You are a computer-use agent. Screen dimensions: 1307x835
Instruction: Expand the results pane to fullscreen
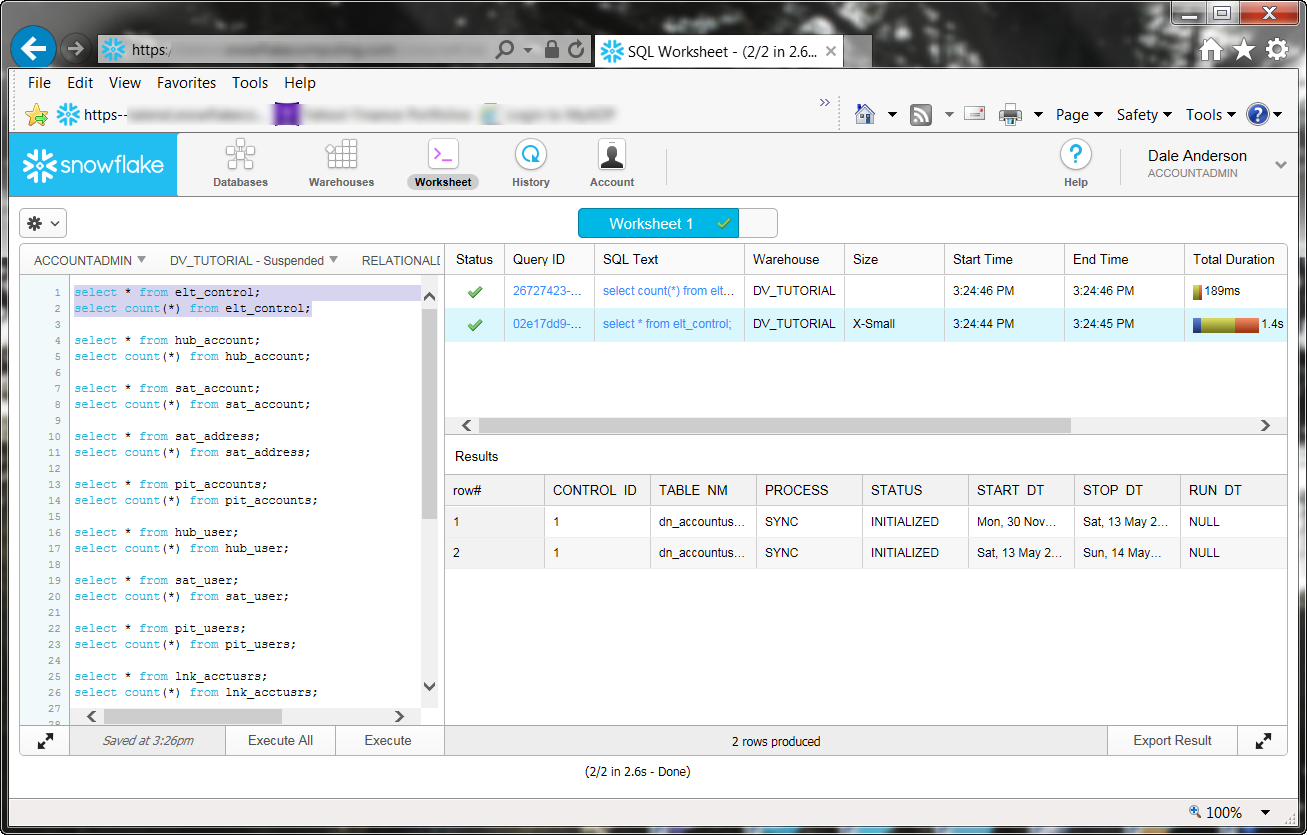click(1263, 741)
